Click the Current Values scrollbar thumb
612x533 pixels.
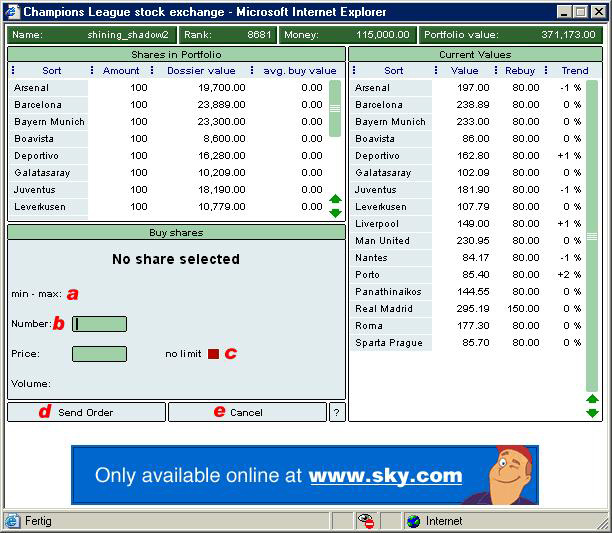[x=592, y=236]
